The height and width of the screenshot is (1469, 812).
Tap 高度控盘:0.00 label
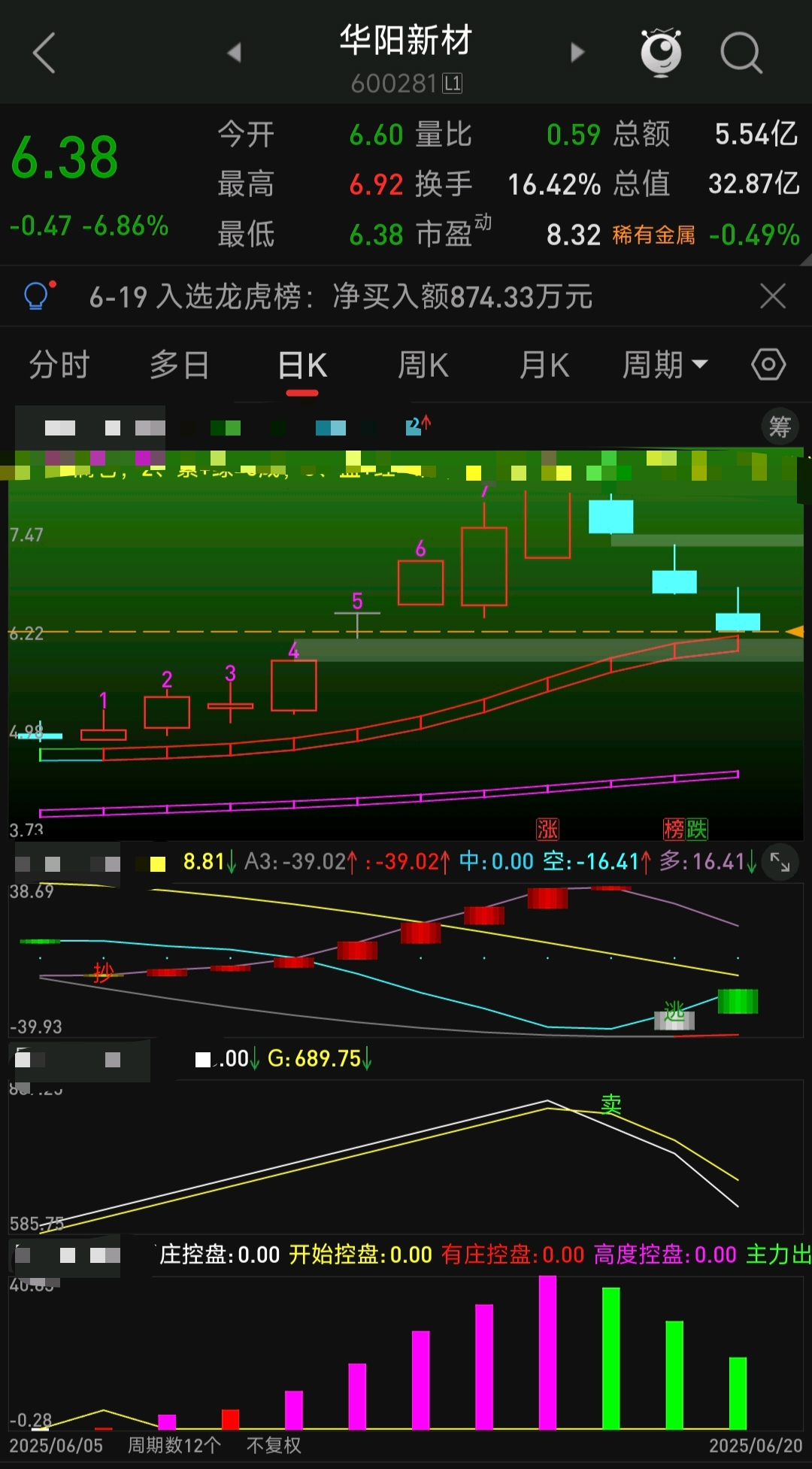(665, 1255)
